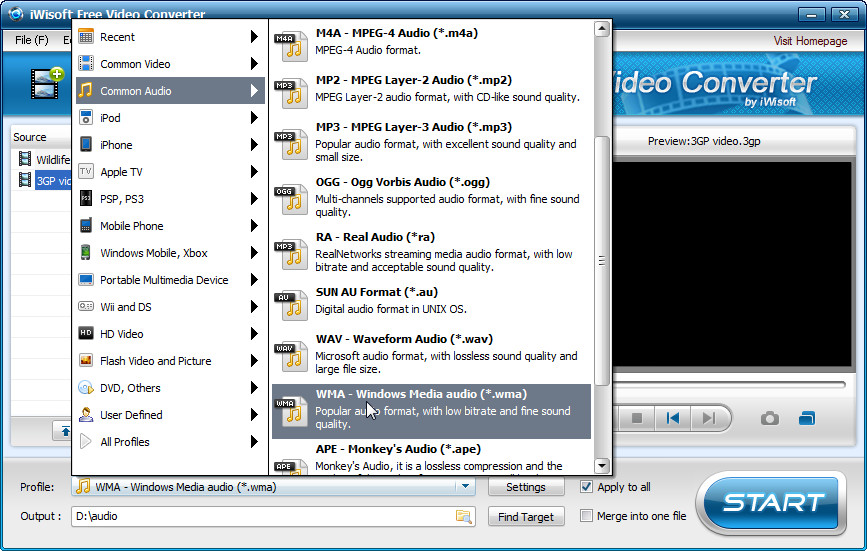The image size is (867, 551).
Task: Choose RA - Real Audio format
Action: coord(431,251)
